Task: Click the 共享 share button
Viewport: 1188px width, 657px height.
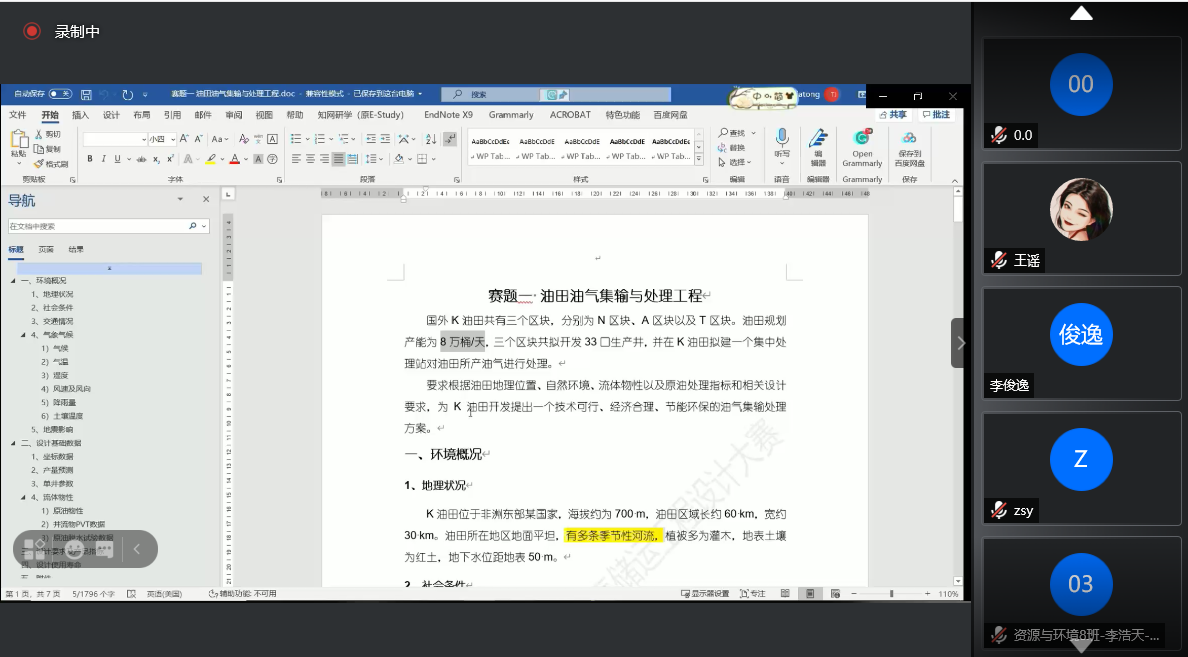Action: point(893,114)
